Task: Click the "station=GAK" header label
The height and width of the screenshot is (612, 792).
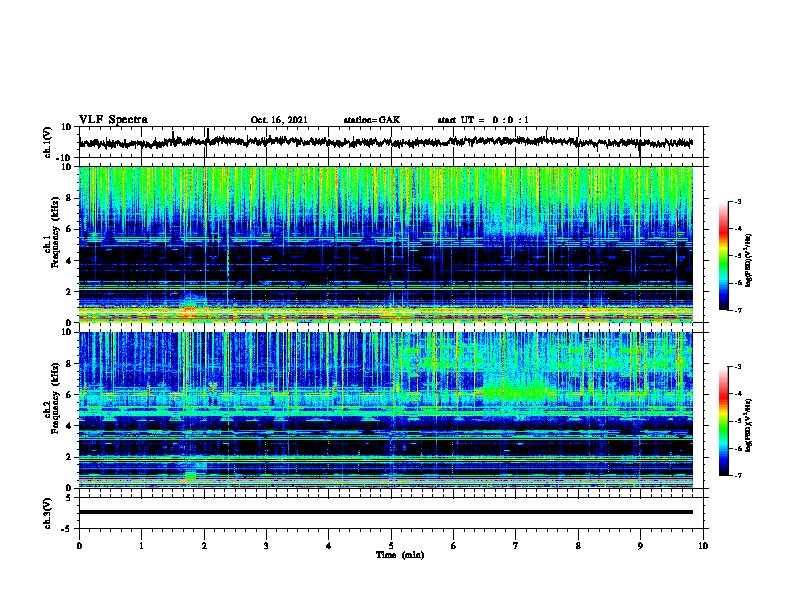Action: coord(372,120)
